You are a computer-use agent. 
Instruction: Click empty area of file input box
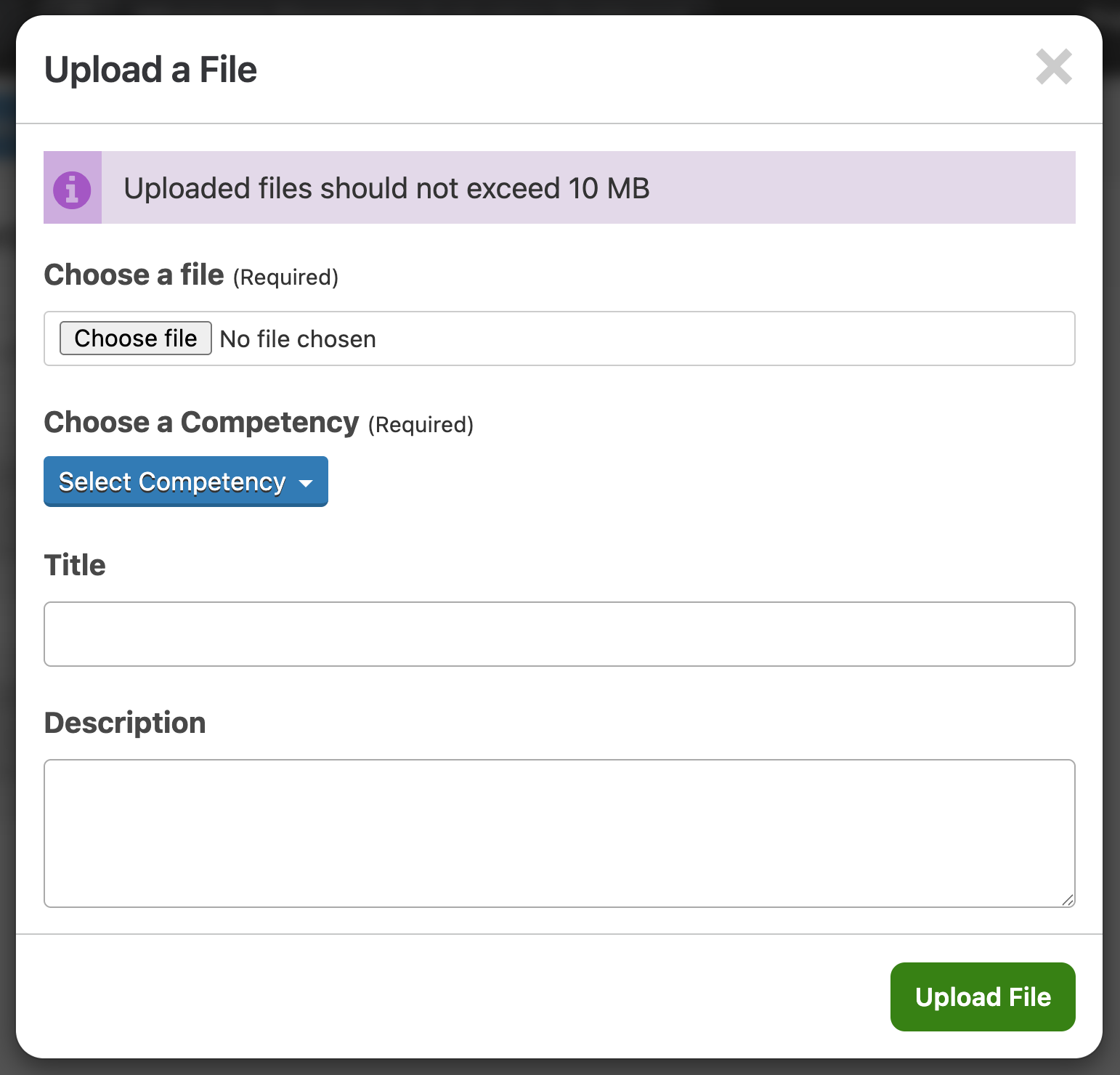[x=726, y=338]
